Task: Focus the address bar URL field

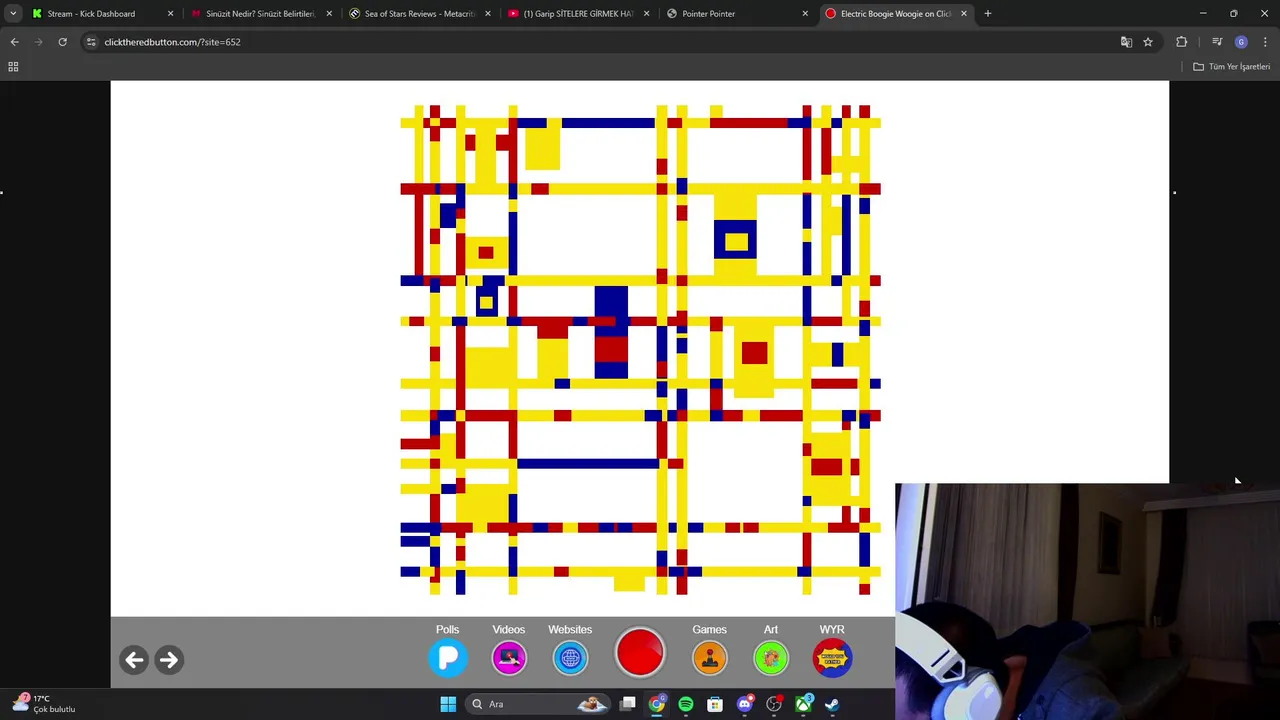Action: pyautogui.click(x=600, y=42)
